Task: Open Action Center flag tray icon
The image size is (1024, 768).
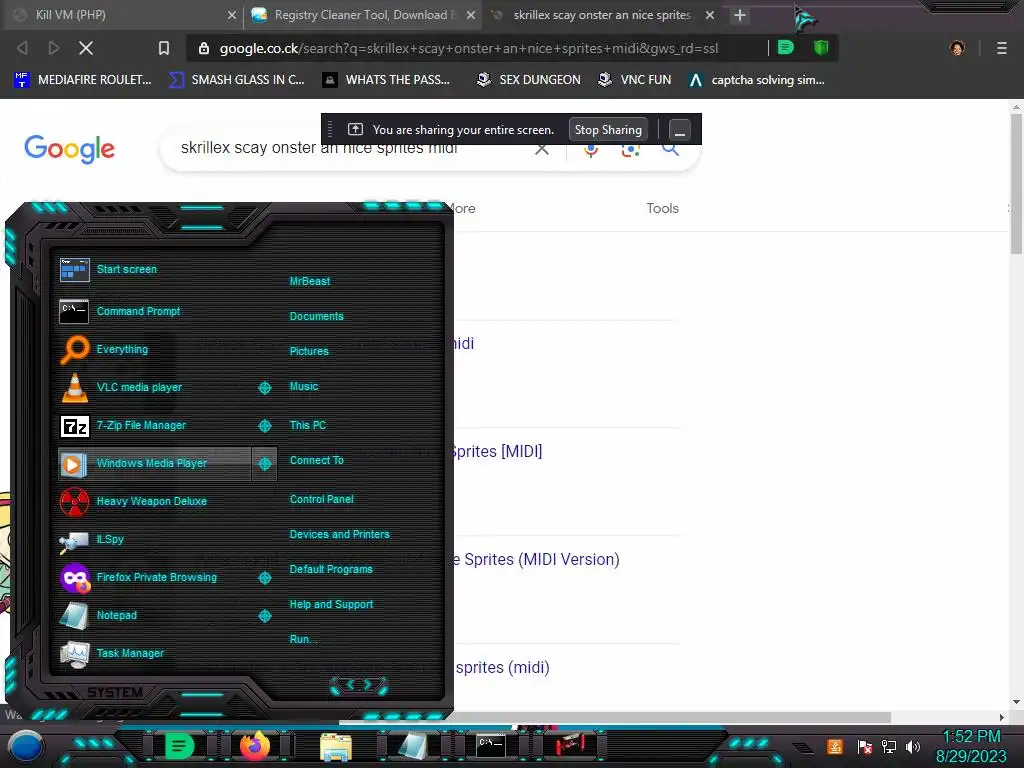Action: pos(865,746)
